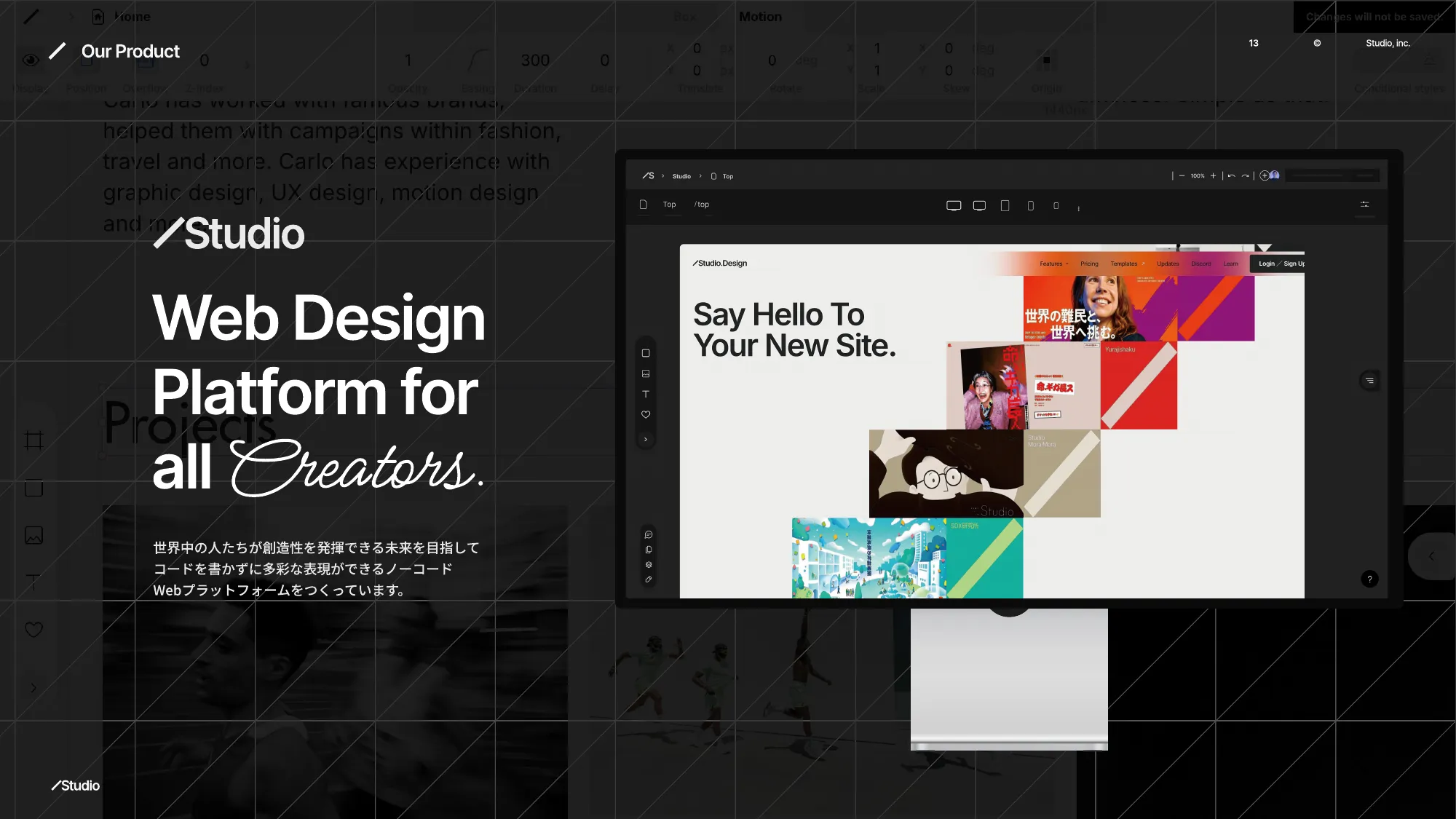Click the Login / Sign Up button
The height and width of the screenshot is (819, 1456).
tap(1281, 264)
